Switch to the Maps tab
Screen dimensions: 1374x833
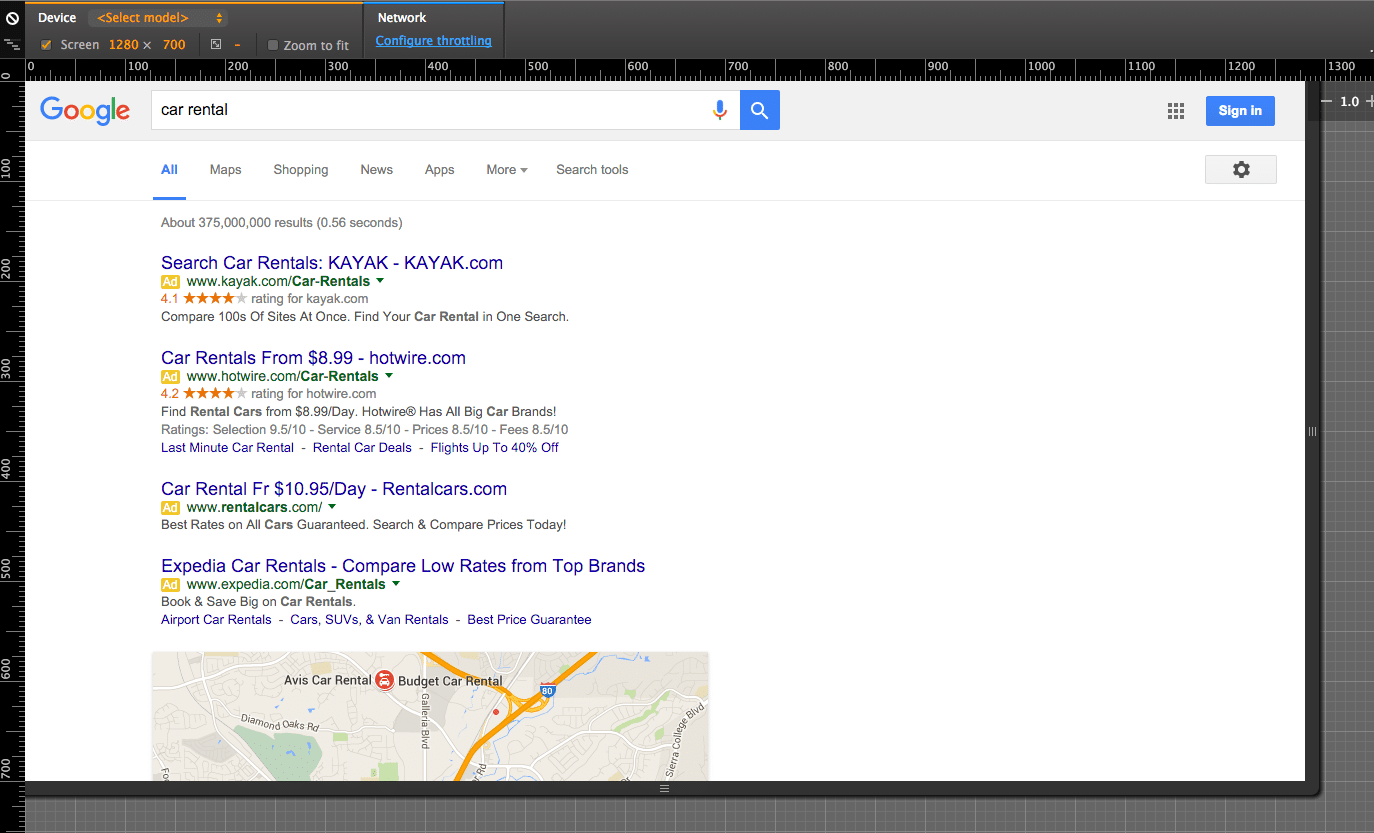click(x=226, y=170)
